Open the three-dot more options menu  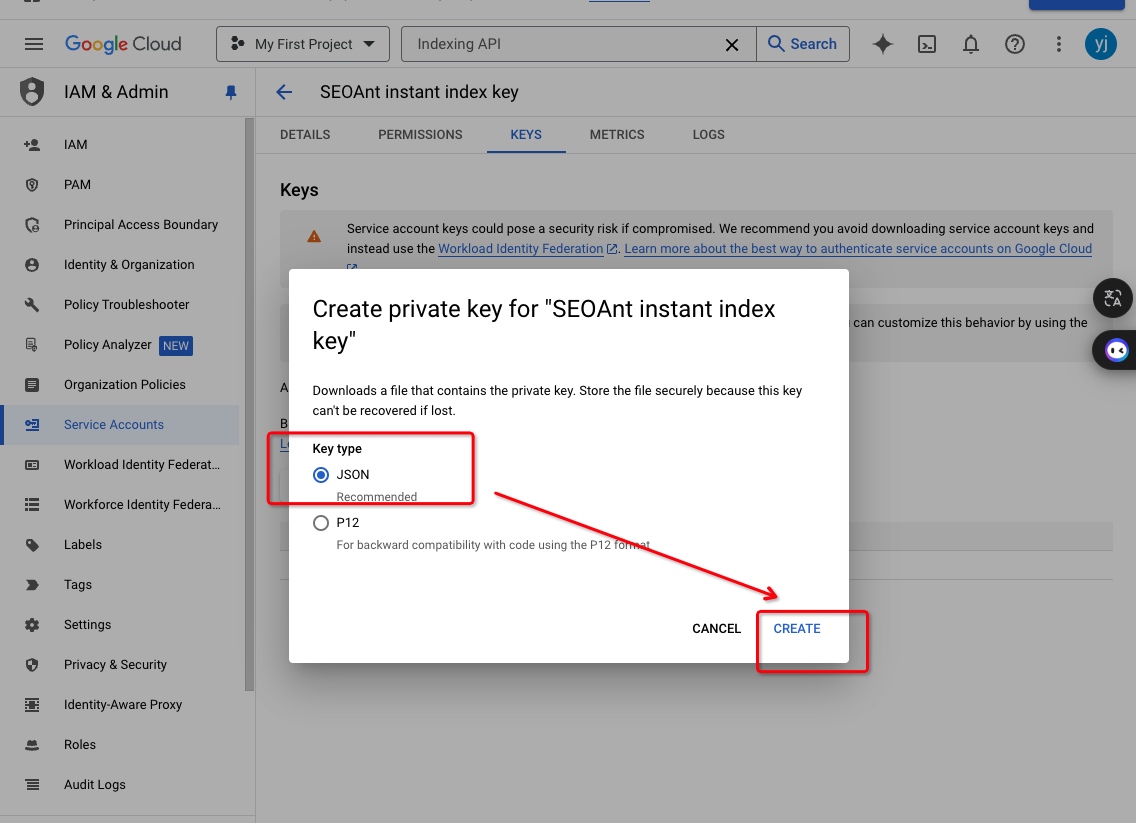[x=1058, y=44]
